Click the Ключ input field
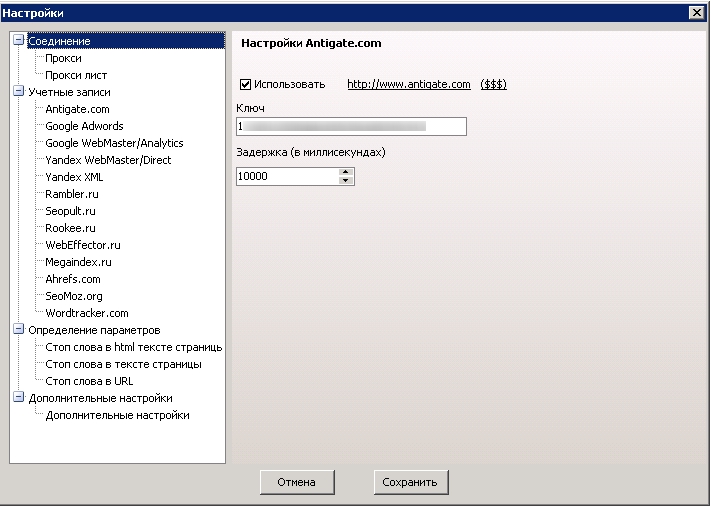The image size is (711, 506). [x=351, y=126]
